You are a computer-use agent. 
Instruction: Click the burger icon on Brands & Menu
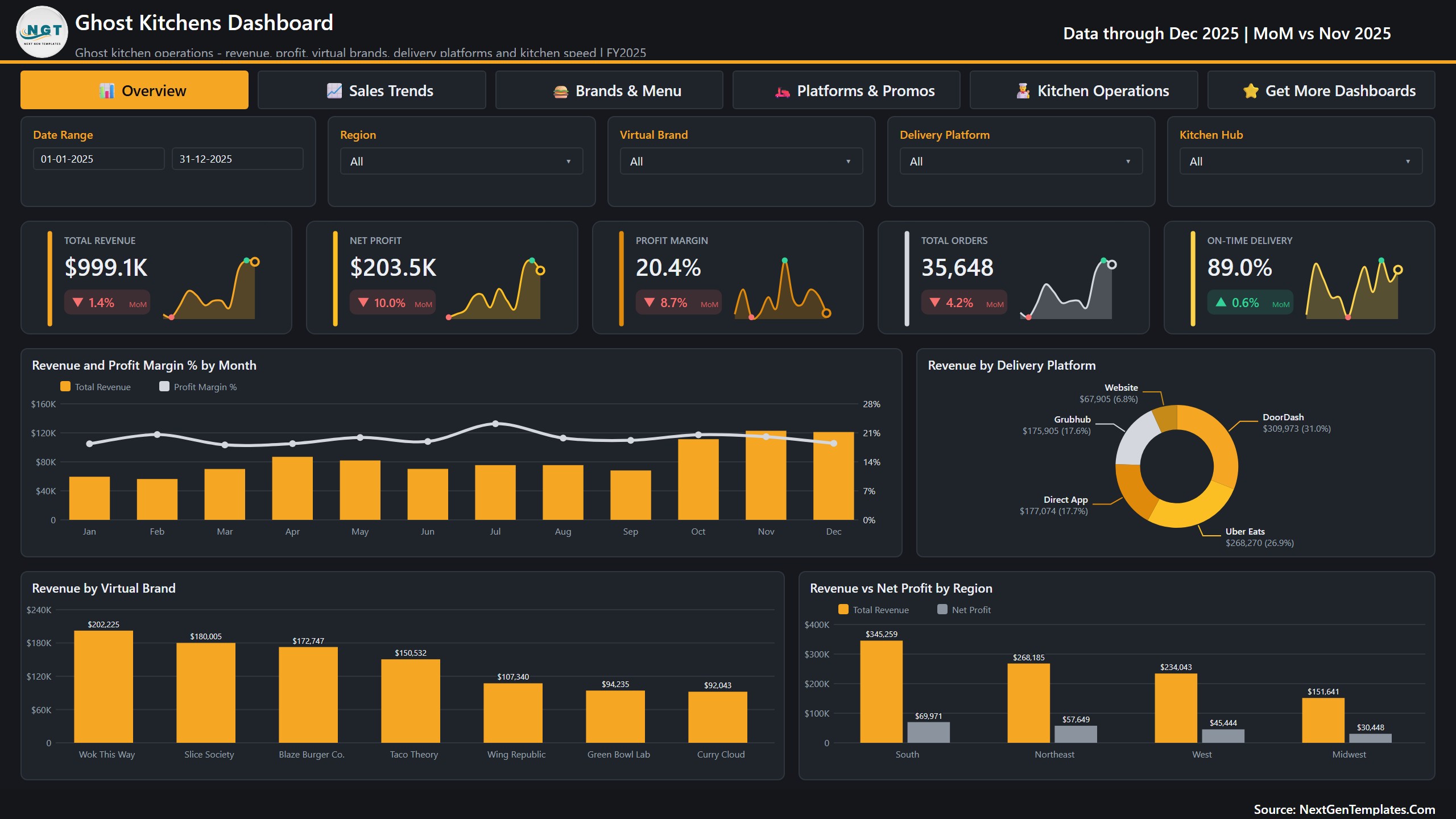(x=561, y=91)
